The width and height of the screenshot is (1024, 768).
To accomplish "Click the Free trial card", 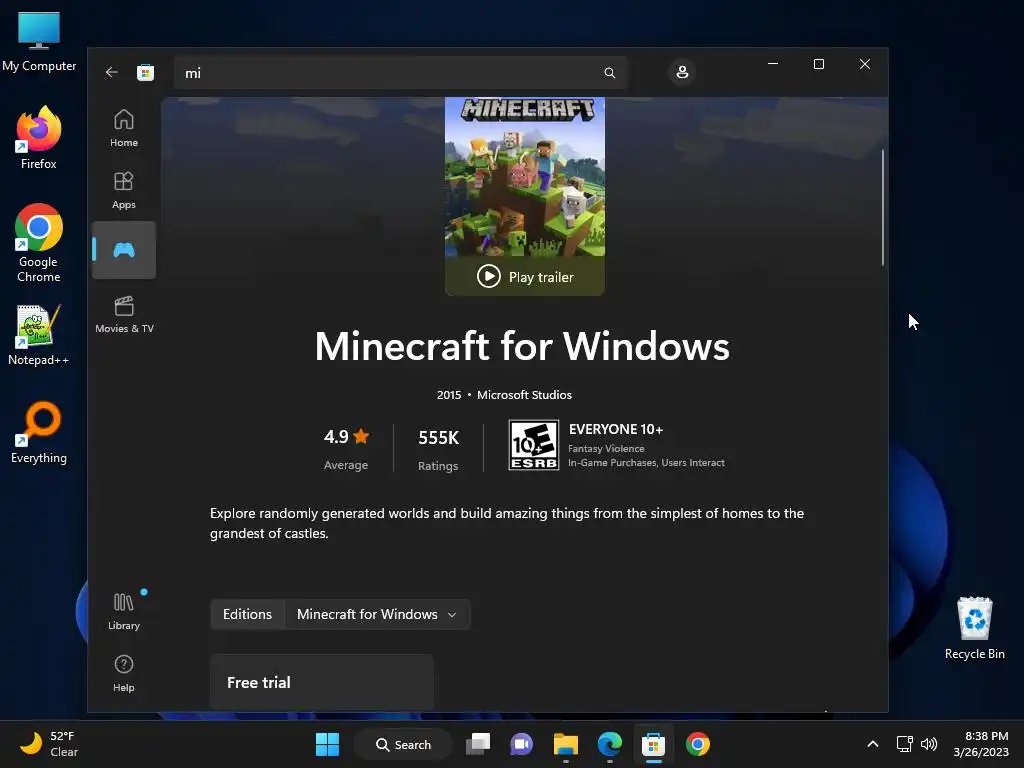I will click(322, 682).
